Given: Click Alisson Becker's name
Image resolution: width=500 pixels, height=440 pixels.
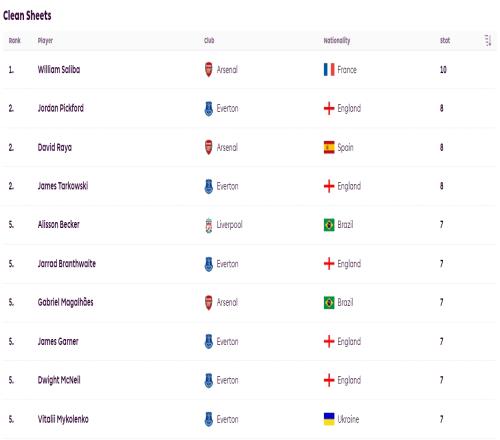Looking at the screenshot, I should tap(59, 225).
